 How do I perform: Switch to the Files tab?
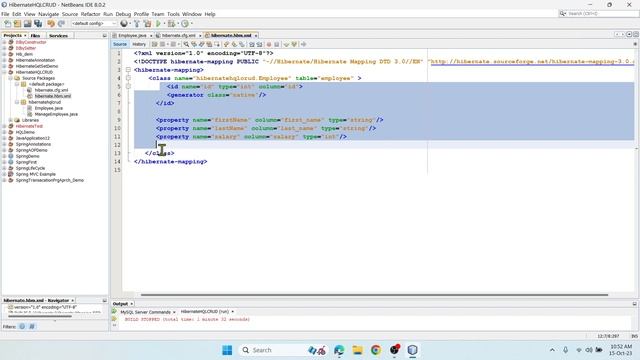coord(36,36)
